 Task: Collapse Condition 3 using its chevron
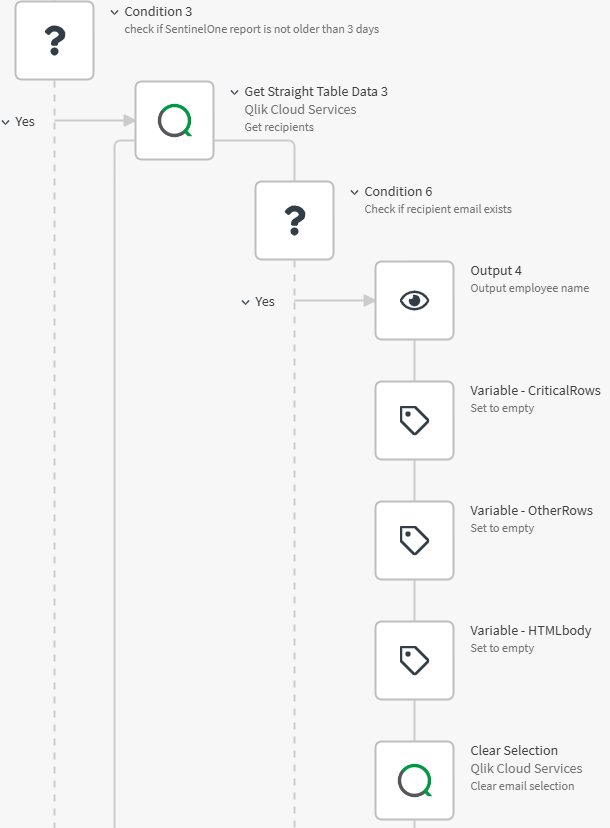(x=114, y=12)
